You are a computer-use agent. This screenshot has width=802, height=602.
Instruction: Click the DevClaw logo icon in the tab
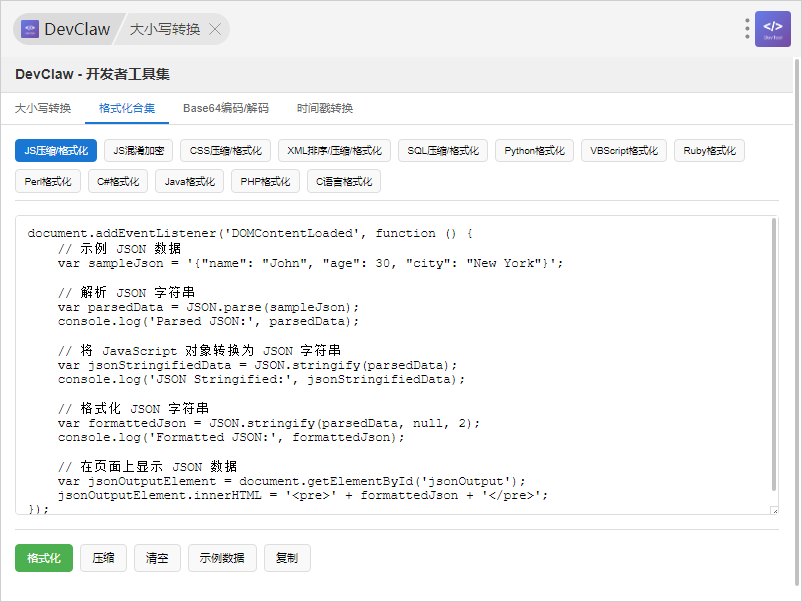click(x=30, y=29)
